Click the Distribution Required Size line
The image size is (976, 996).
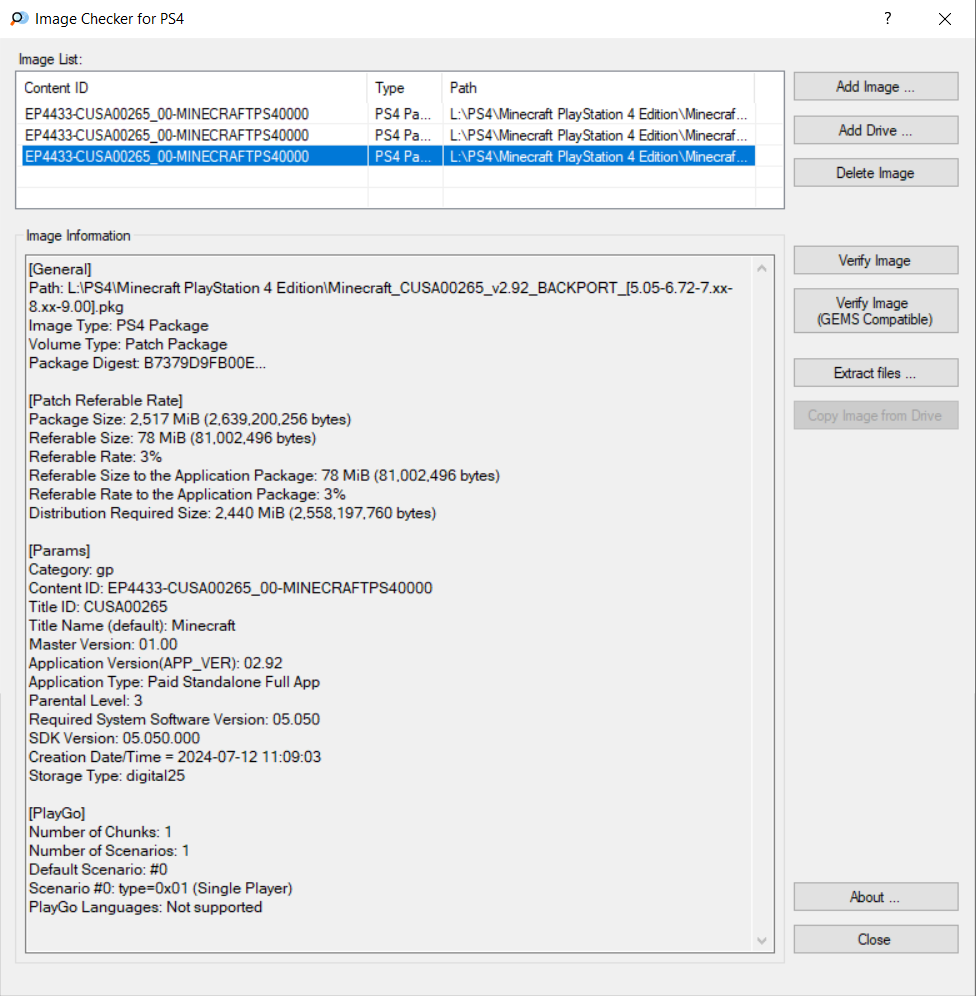pyautogui.click(x=232, y=513)
